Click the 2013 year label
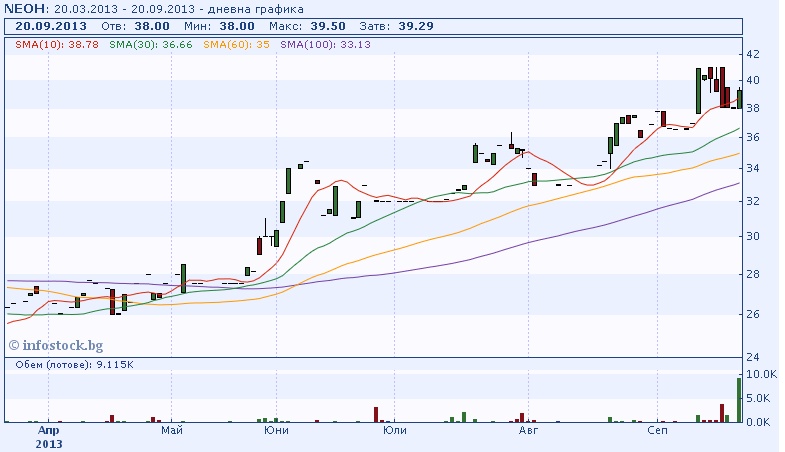785x452 pixels. coord(49,444)
